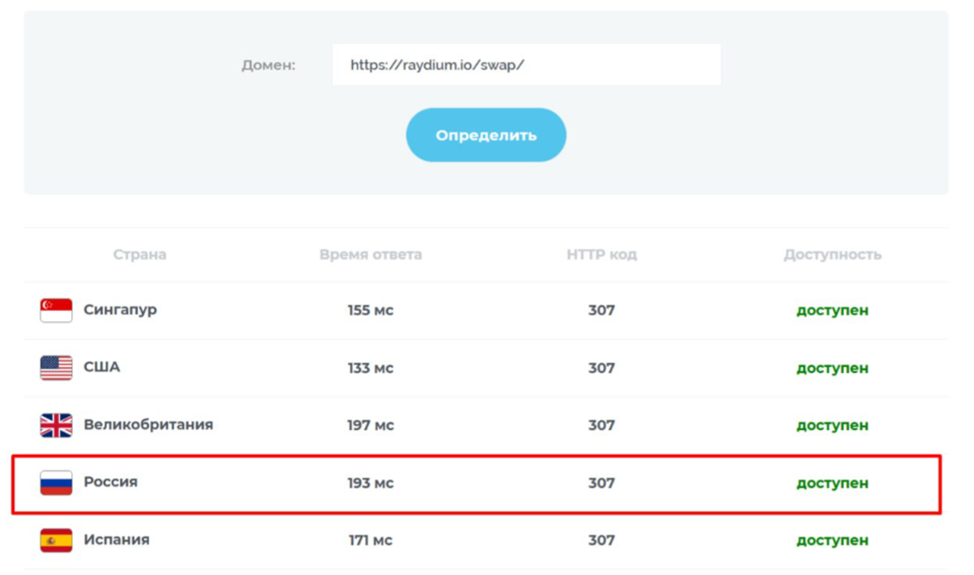
Task: Select the Время ответа column header
Action: 371,255
